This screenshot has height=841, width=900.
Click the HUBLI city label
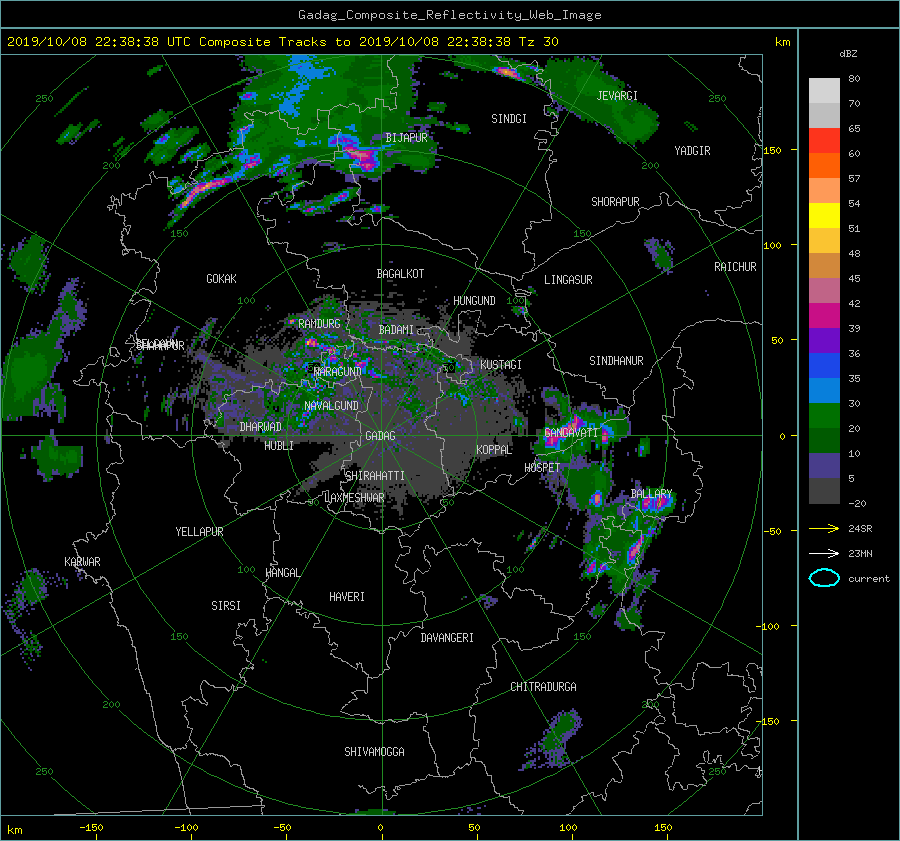[x=279, y=446]
